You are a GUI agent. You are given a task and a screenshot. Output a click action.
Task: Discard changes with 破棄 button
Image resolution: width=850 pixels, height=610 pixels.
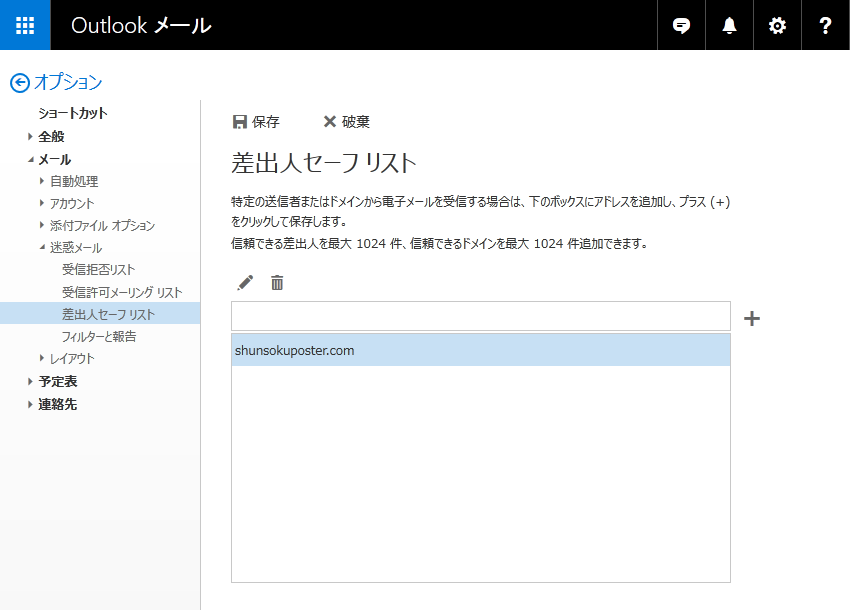[x=346, y=122]
